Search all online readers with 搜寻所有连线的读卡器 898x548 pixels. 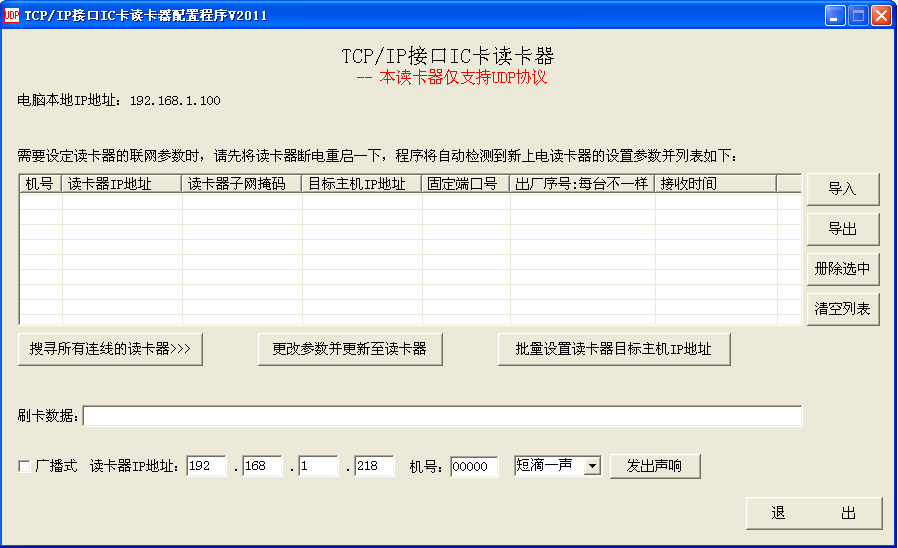[x=110, y=349]
